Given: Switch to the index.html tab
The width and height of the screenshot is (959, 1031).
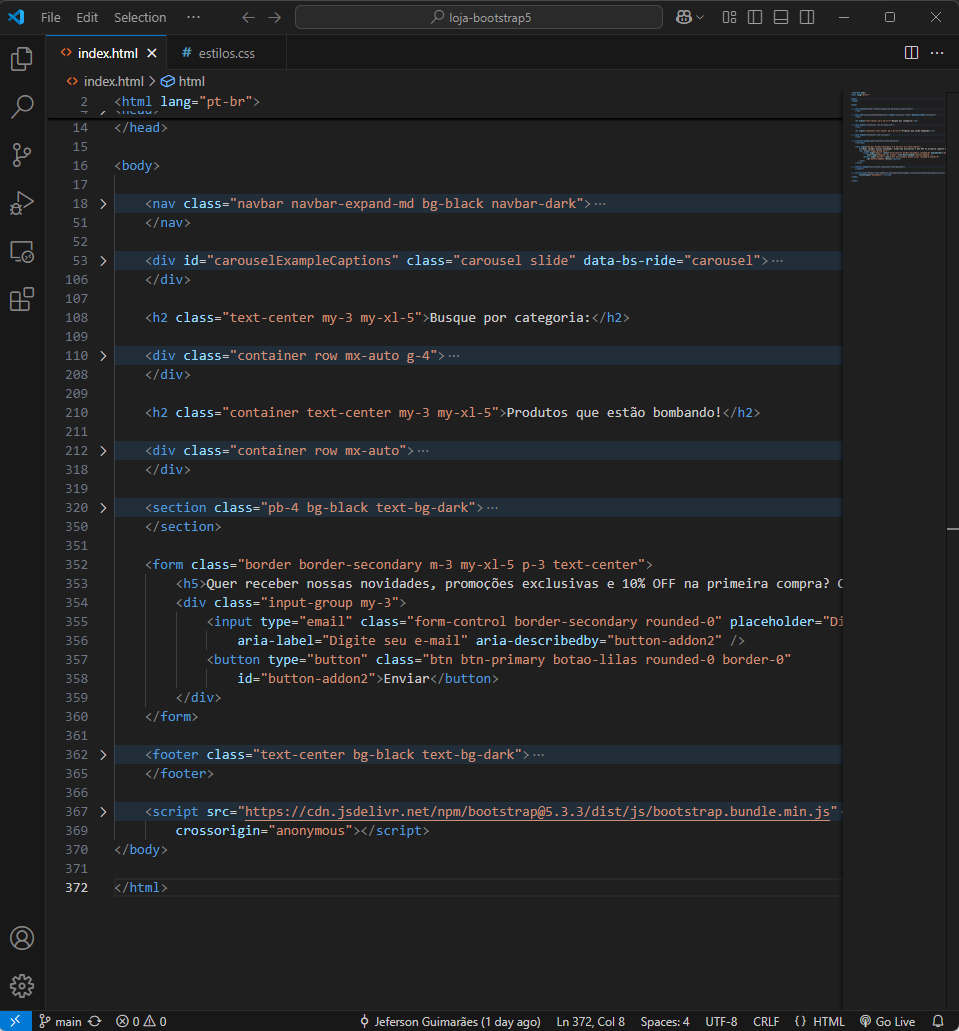Looking at the screenshot, I should click(x=107, y=53).
